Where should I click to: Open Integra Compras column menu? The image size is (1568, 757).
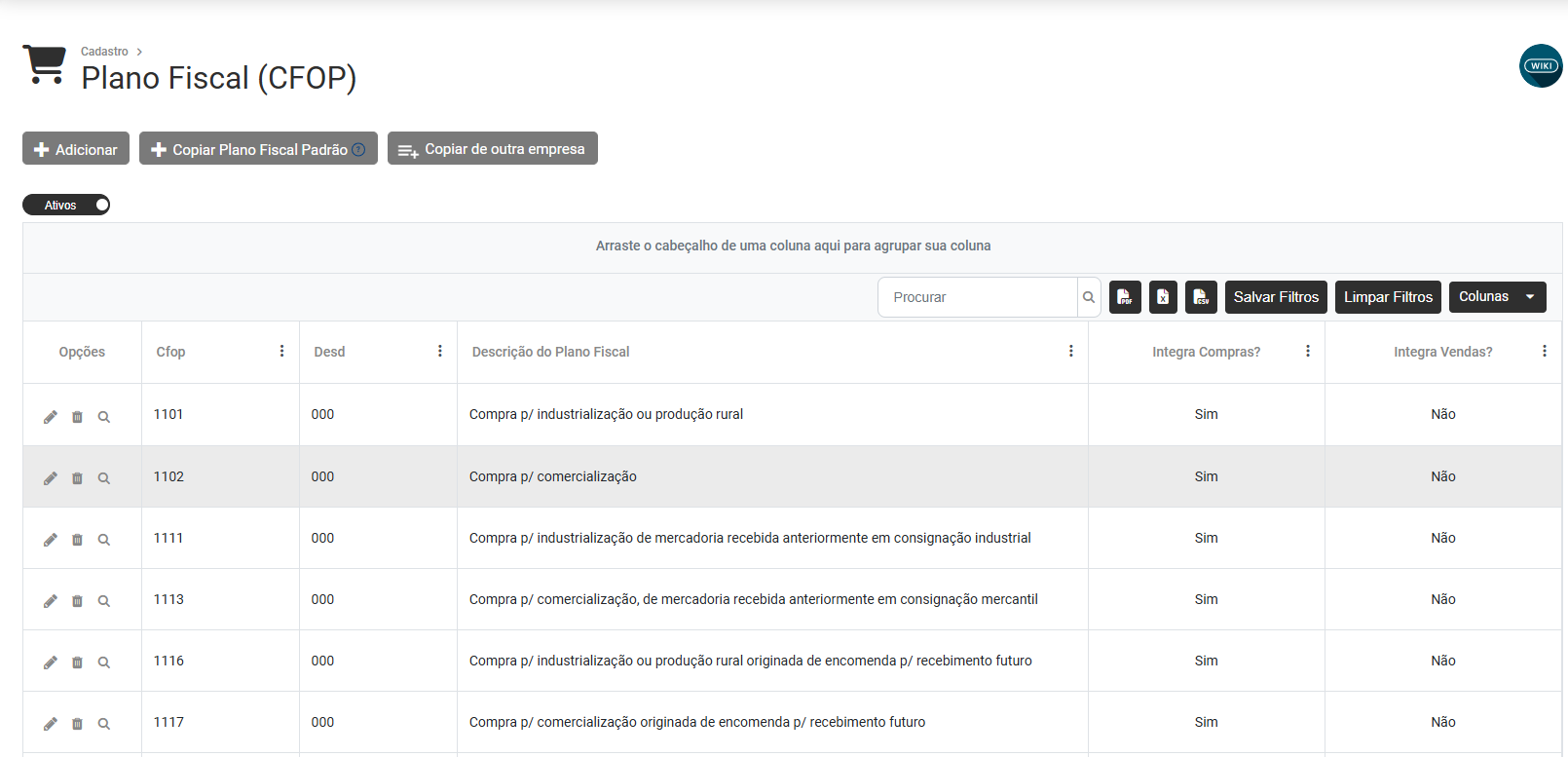[x=1308, y=351]
